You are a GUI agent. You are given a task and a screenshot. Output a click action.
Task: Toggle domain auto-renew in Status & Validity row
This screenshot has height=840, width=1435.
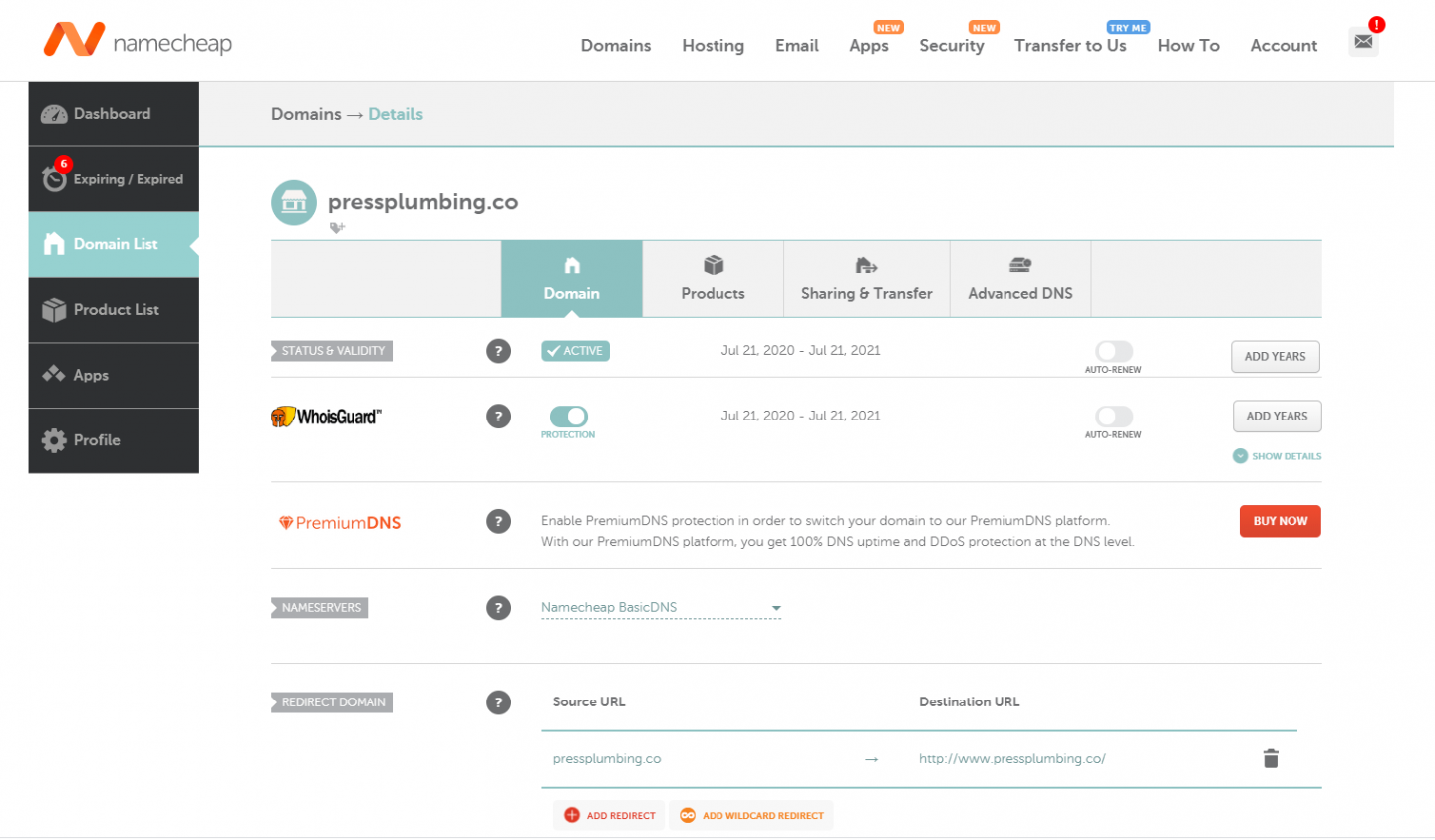click(x=1114, y=351)
